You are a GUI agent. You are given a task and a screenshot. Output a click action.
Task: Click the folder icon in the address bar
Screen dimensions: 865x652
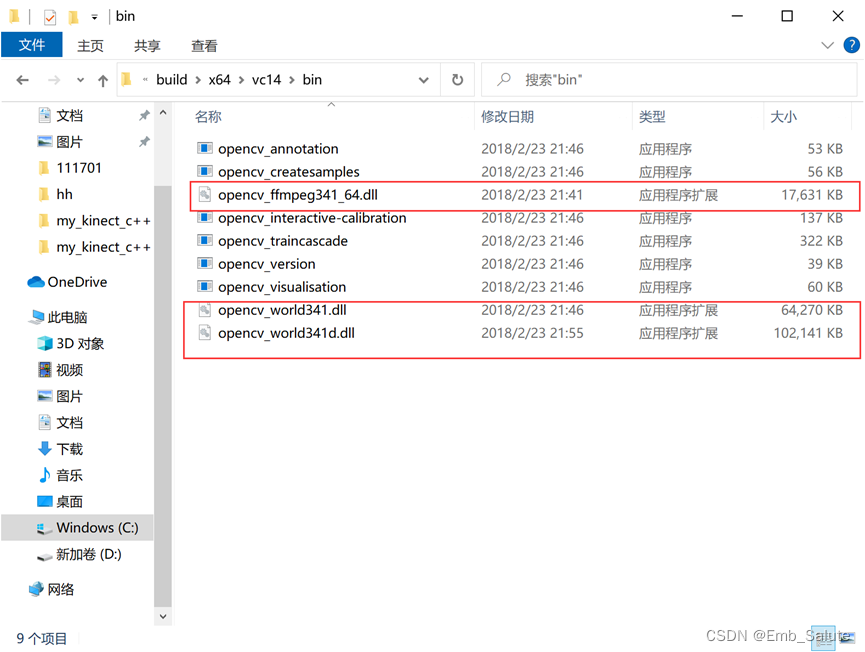(x=125, y=79)
